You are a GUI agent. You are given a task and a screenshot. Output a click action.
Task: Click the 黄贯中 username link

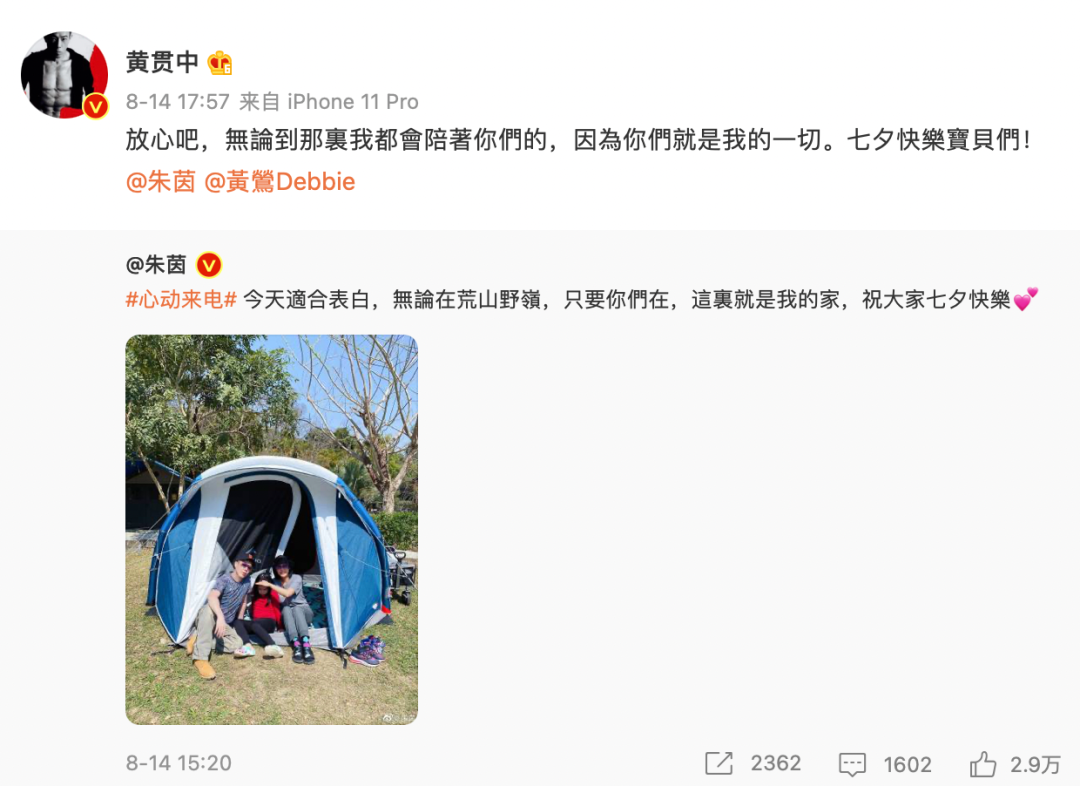click(162, 63)
